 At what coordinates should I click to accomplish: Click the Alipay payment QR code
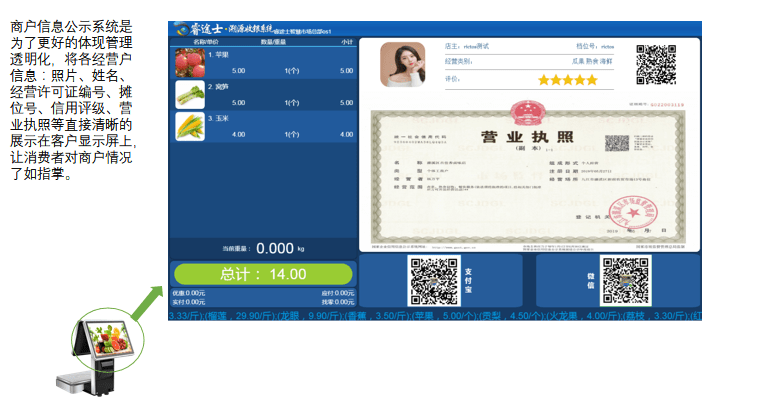(x=434, y=281)
